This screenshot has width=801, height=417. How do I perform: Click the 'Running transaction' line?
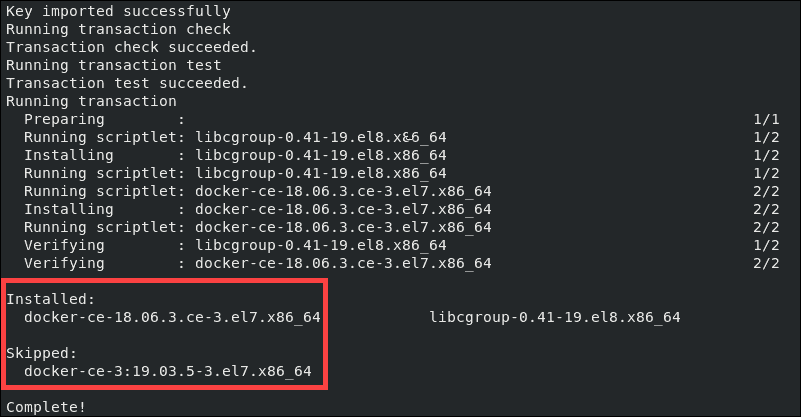(x=91, y=102)
